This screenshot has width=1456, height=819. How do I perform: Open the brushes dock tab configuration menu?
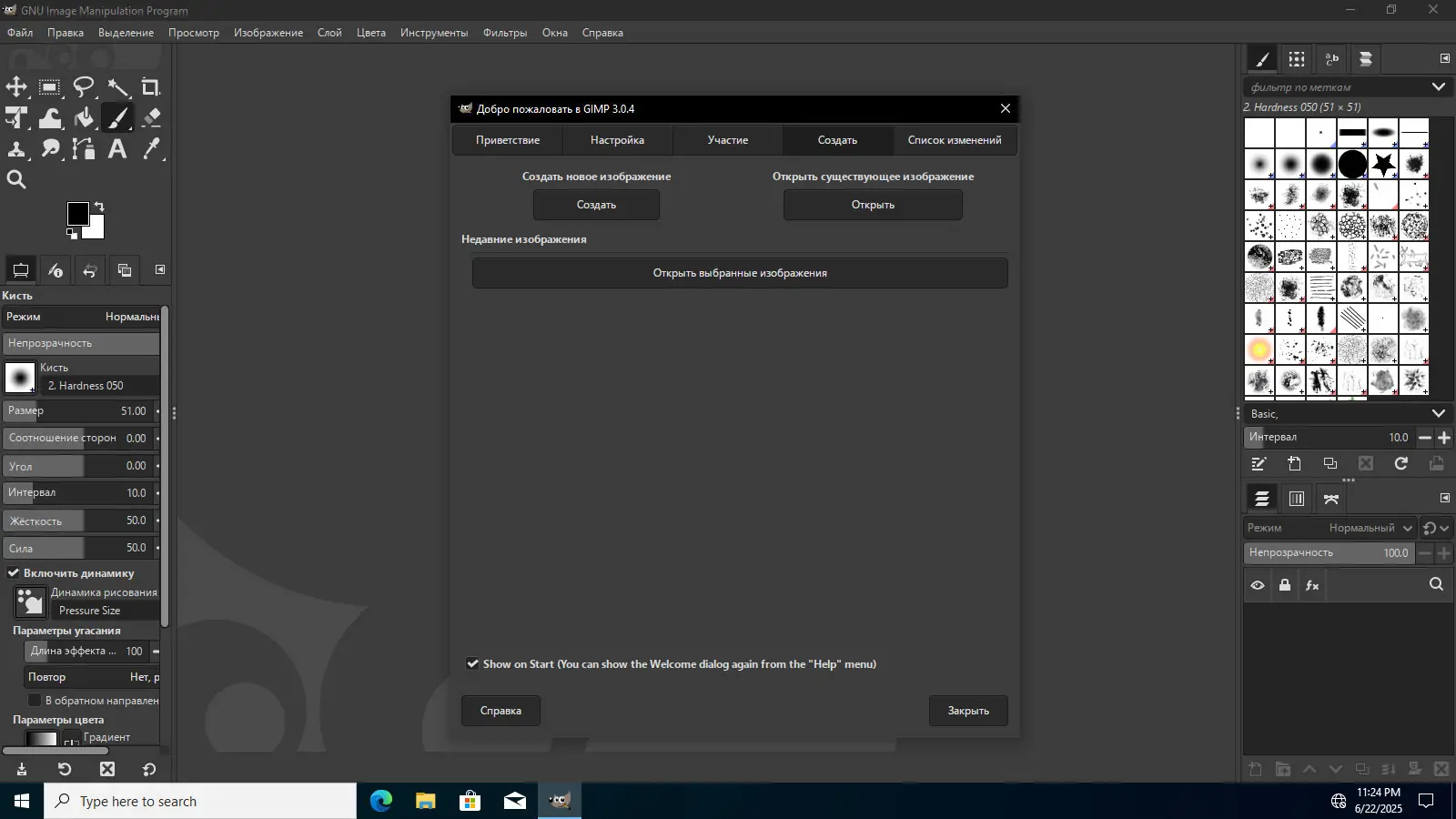[1445, 59]
